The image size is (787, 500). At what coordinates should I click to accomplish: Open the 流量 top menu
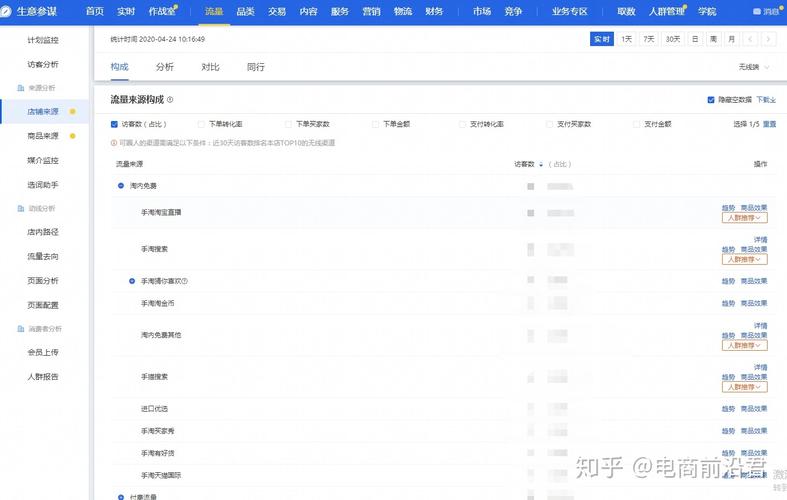pos(214,12)
